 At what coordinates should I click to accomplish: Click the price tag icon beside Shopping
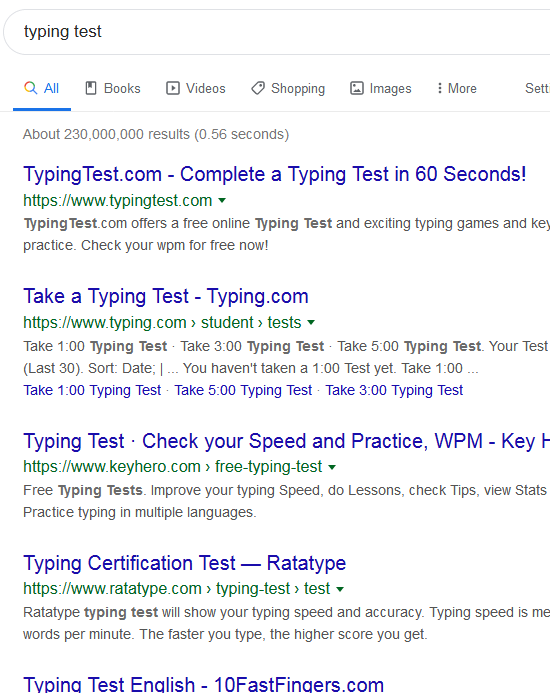(x=258, y=88)
